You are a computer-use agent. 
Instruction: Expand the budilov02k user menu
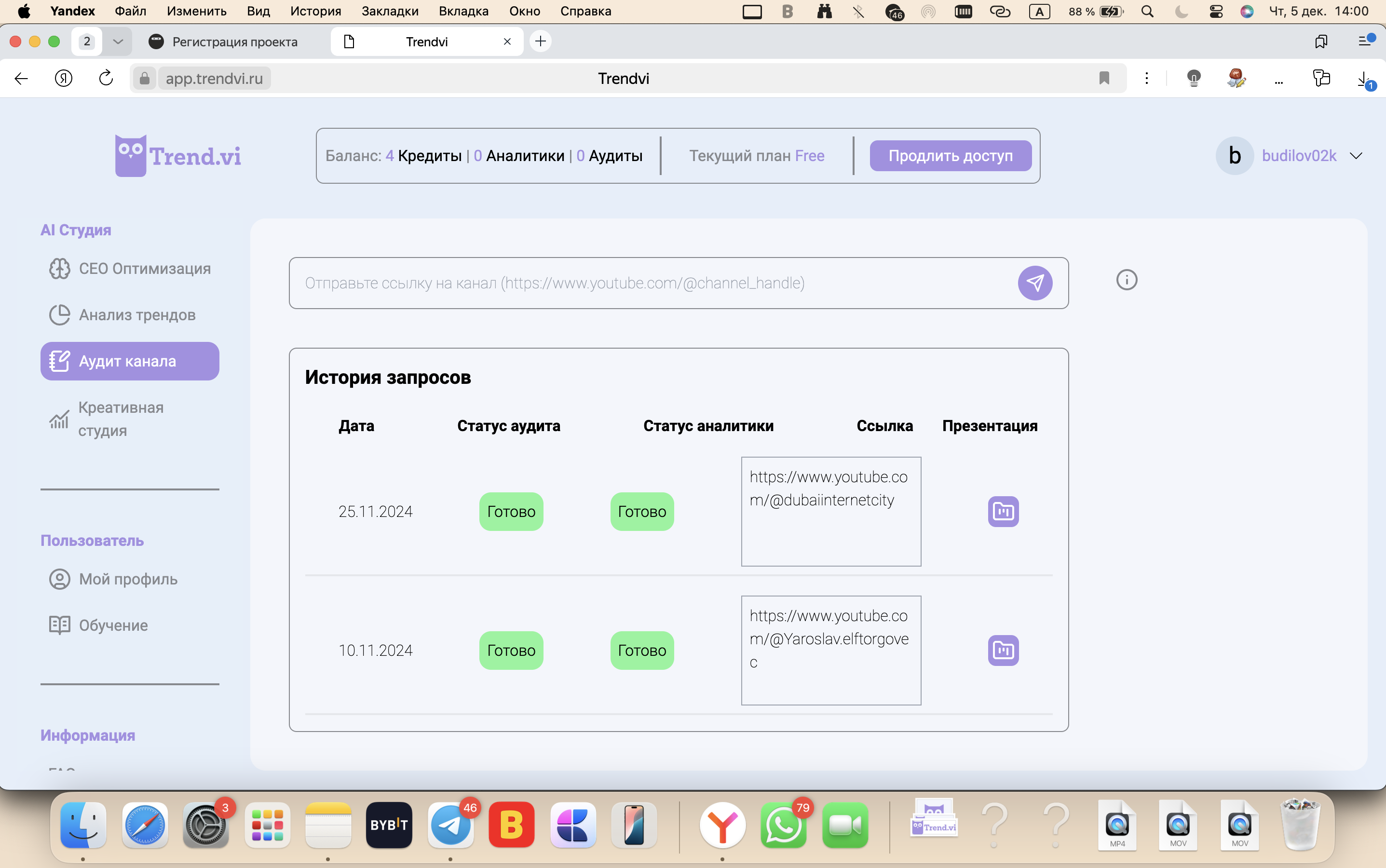(x=1356, y=156)
